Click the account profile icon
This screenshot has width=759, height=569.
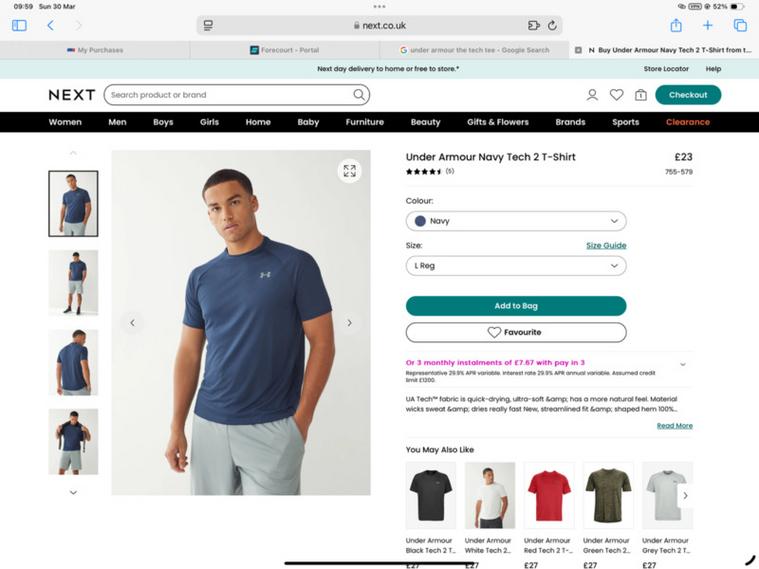click(x=592, y=95)
